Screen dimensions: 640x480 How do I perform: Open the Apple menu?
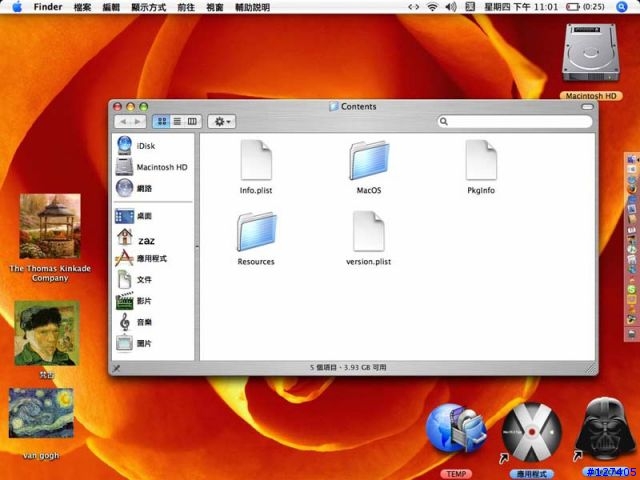pyautogui.click(x=17, y=7)
